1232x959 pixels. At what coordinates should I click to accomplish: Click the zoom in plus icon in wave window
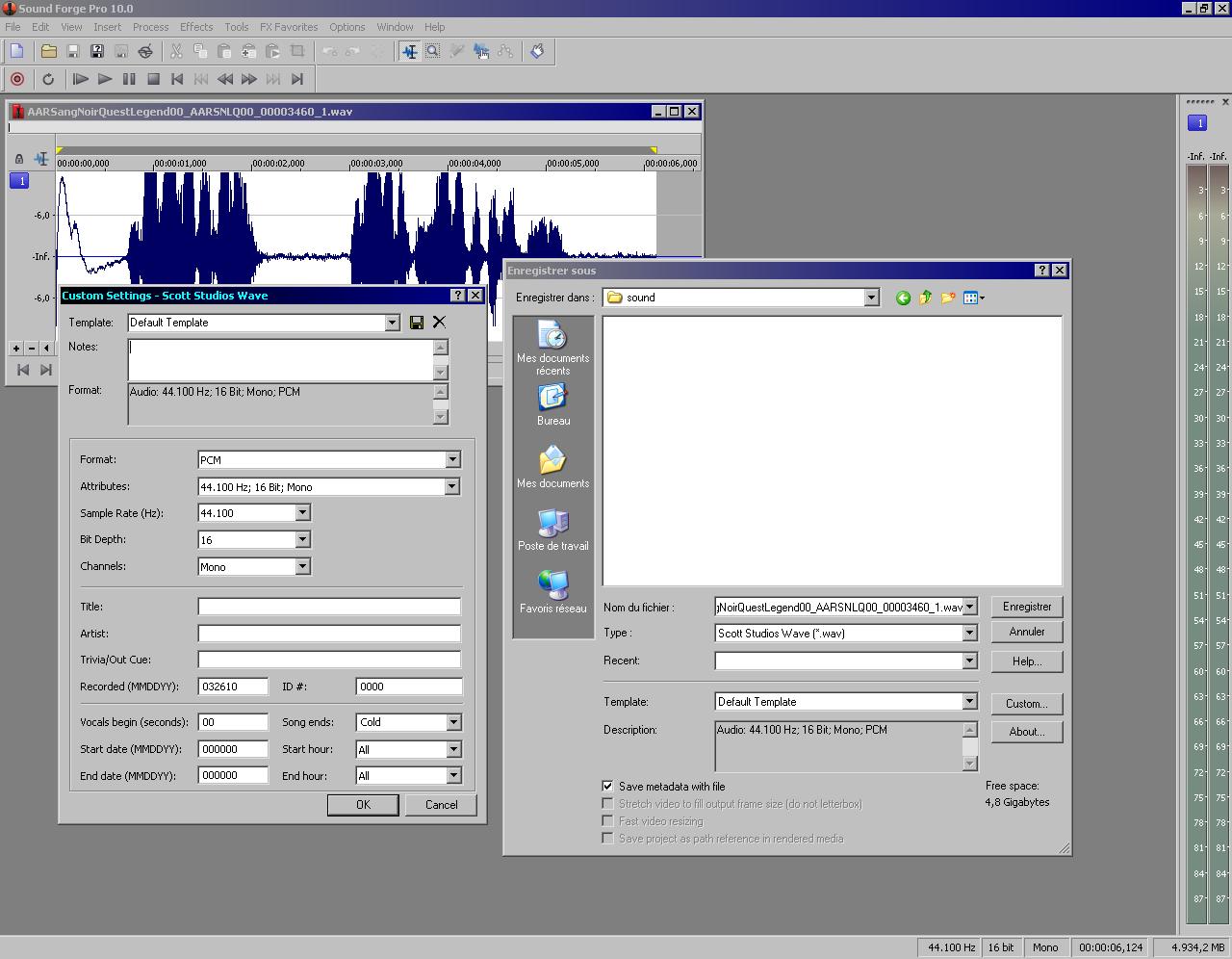point(16,348)
